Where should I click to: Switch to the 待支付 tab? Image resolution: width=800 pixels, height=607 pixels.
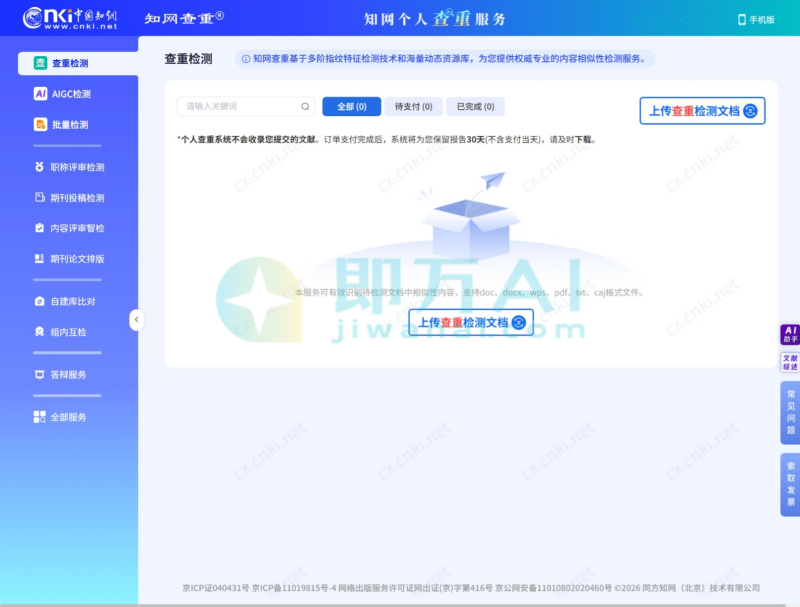click(x=414, y=107)
